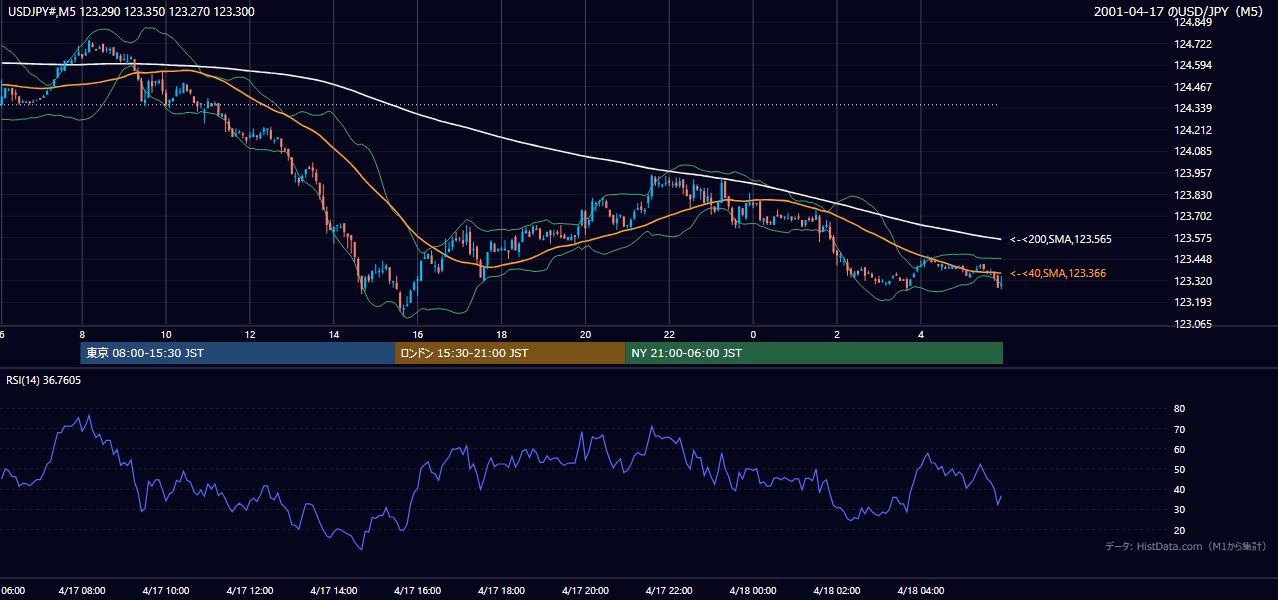Click price axis value 124.722

pyautogui.click(x=1192, y=44)
